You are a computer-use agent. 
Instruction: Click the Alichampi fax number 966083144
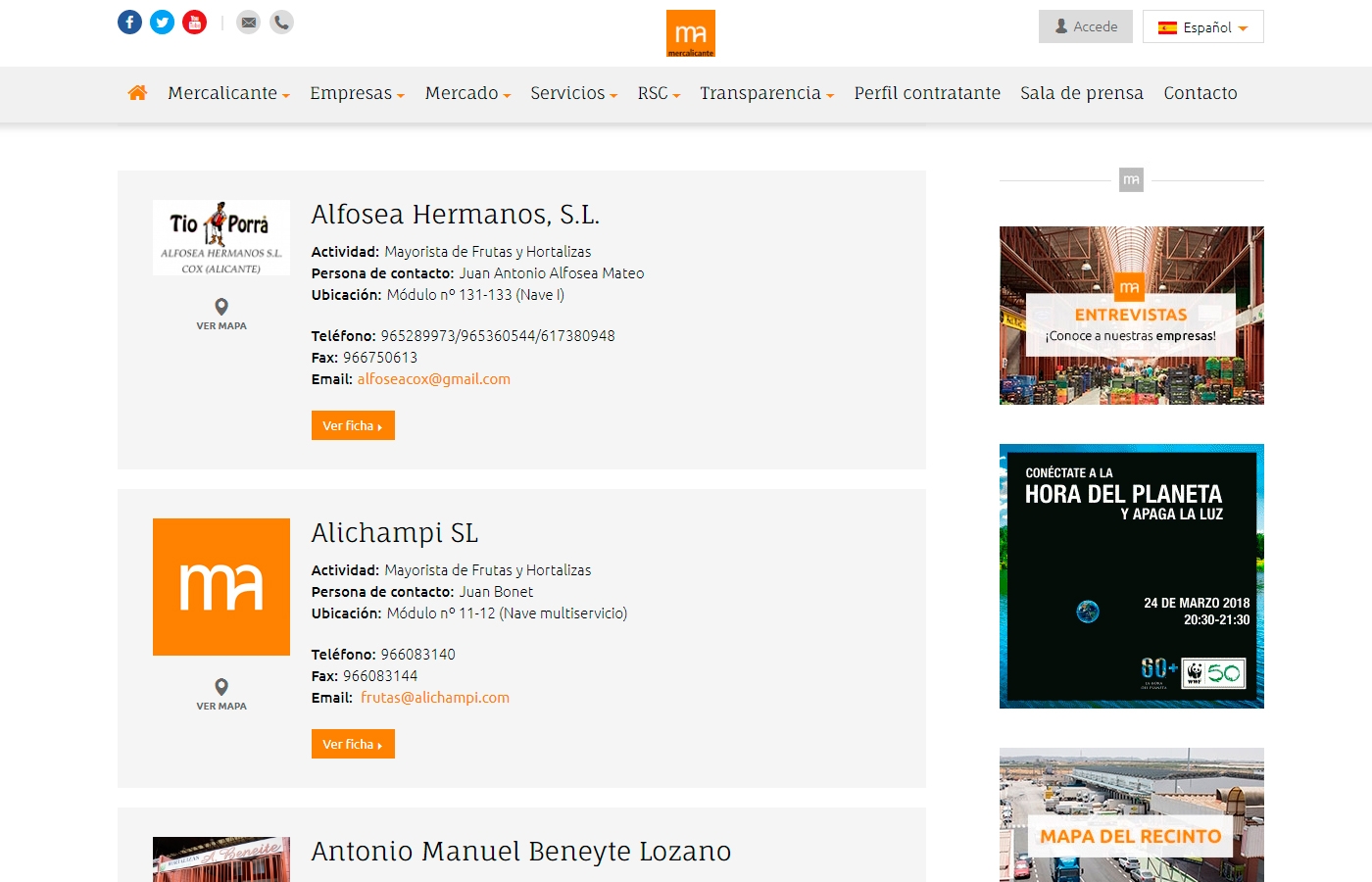[x=380, y=676]
